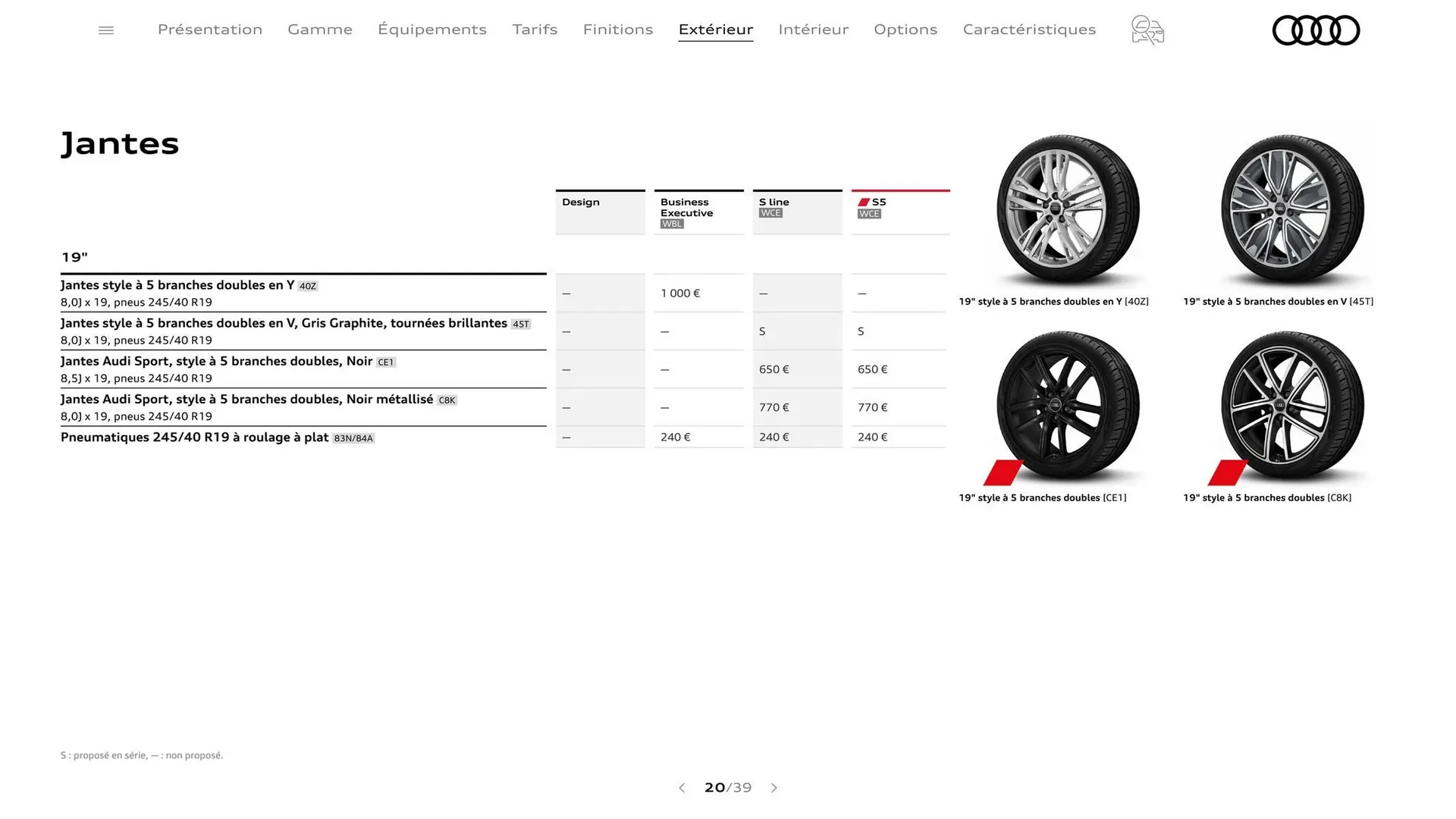Switch to the Intérieur section

coord(813,30)
